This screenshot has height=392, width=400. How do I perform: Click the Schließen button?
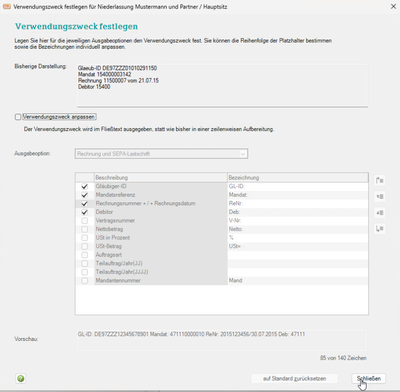pyautogui.click(x=369, y=378)
